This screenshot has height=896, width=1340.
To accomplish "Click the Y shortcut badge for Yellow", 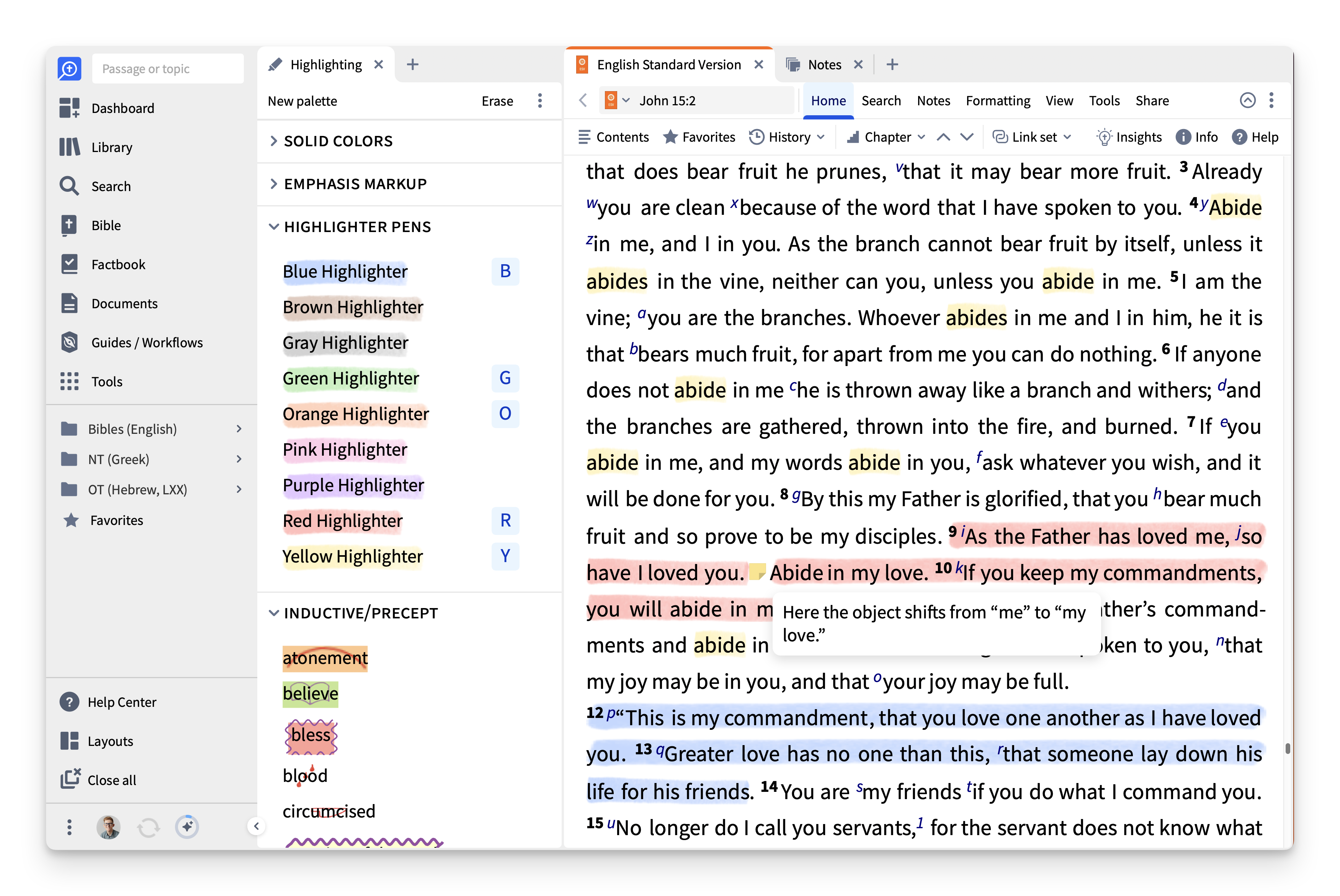I will tap(505, 556).
